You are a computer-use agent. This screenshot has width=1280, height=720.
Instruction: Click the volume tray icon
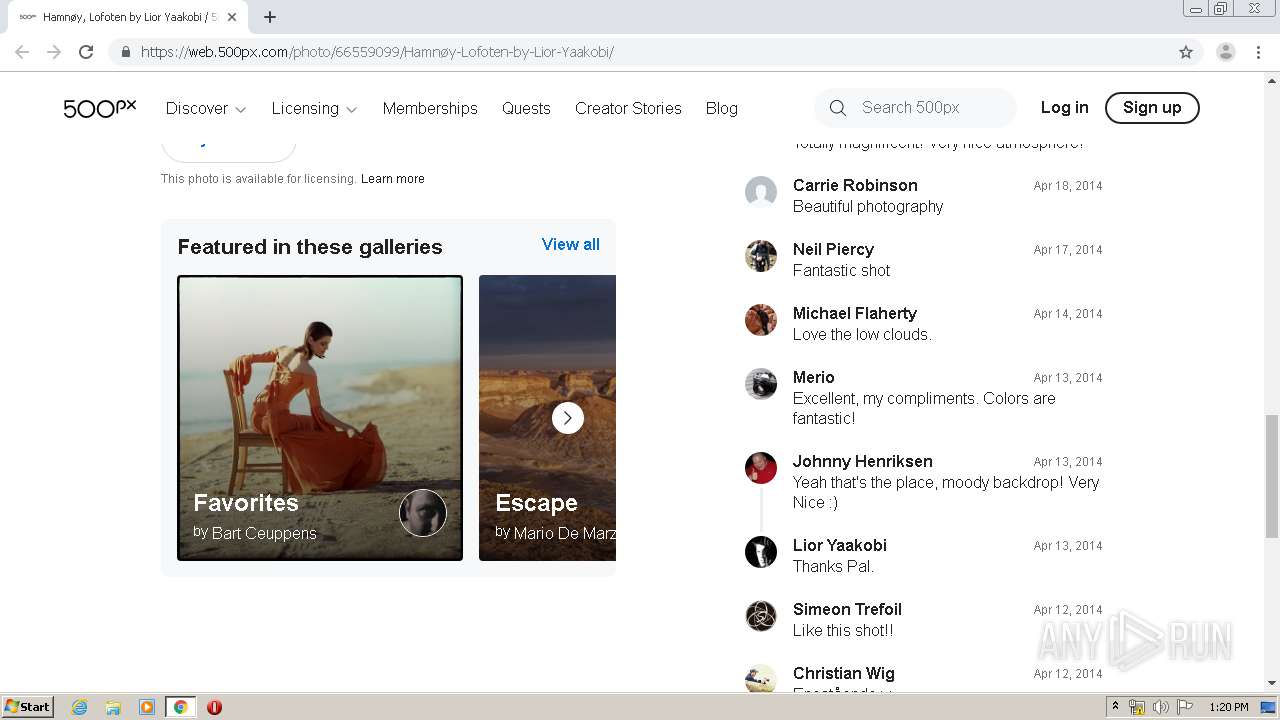tap(1160, 707)
